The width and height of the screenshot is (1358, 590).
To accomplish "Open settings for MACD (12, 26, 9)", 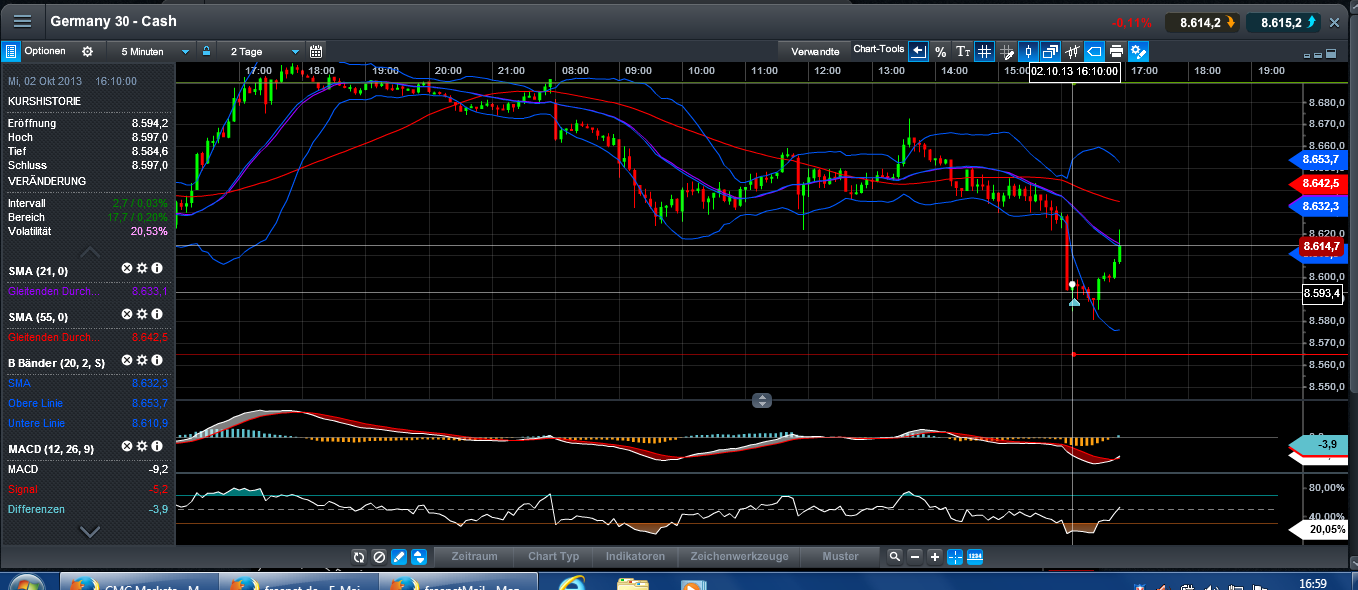I will click(x=142, y=447).
